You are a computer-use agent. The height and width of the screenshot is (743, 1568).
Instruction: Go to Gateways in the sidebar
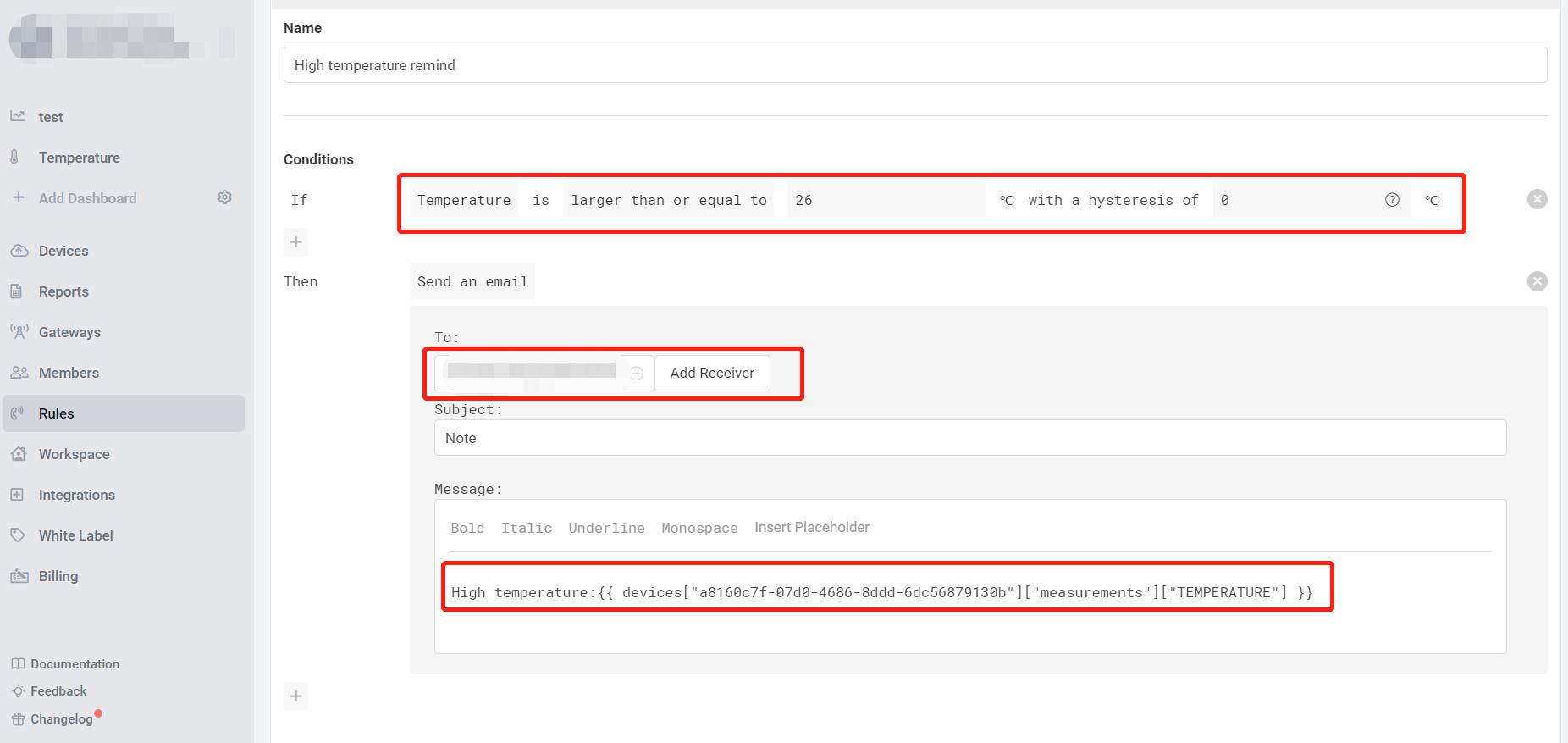pos(69,332)
